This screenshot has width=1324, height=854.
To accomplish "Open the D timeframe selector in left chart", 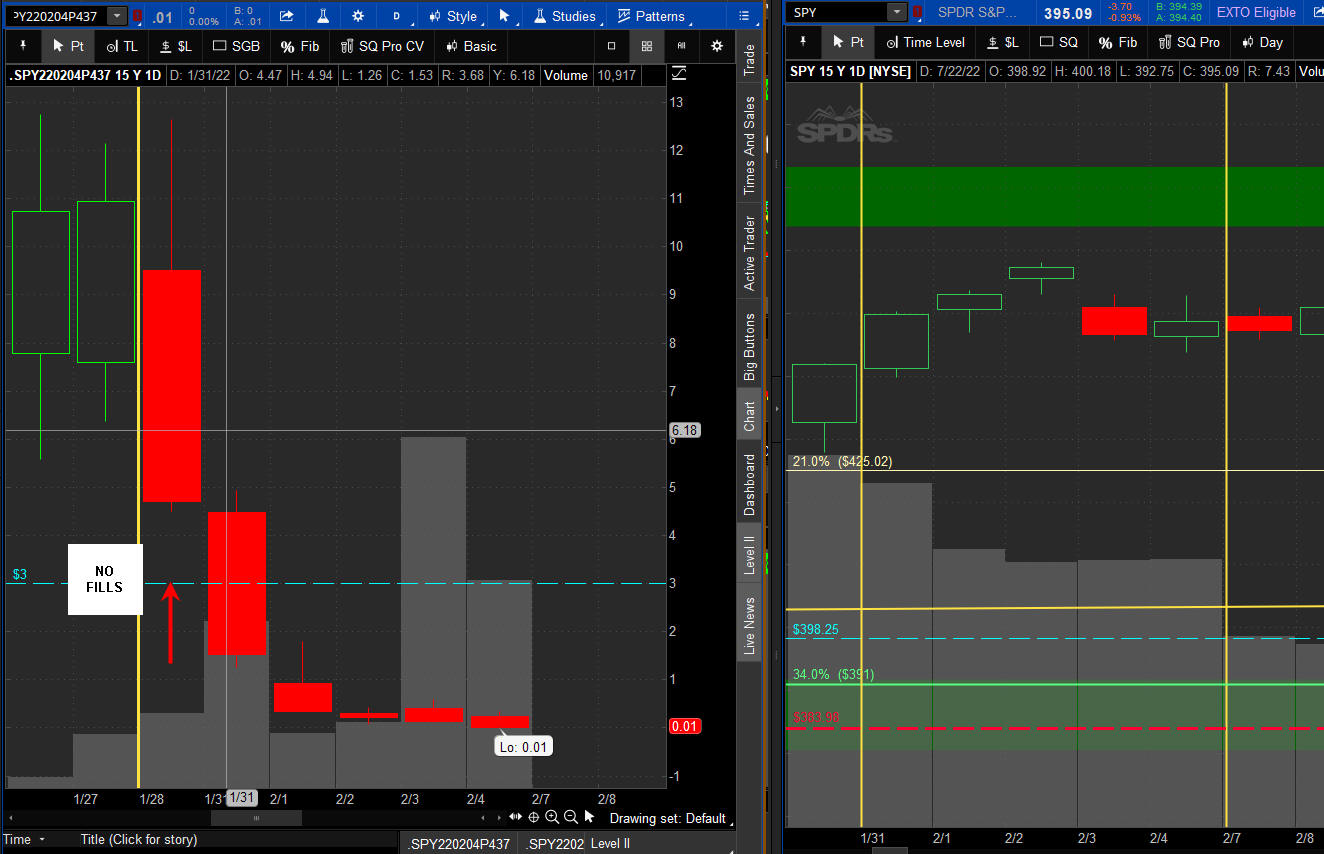I will pos(396,16).
